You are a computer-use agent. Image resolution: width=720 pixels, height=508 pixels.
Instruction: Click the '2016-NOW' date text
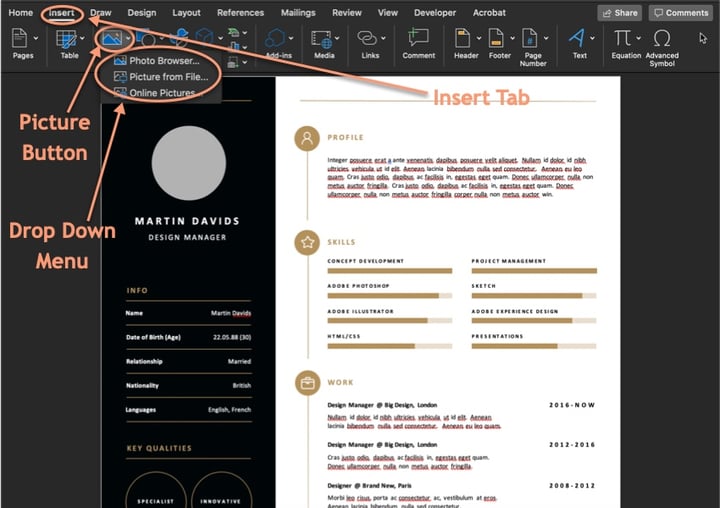pos(572,405)
